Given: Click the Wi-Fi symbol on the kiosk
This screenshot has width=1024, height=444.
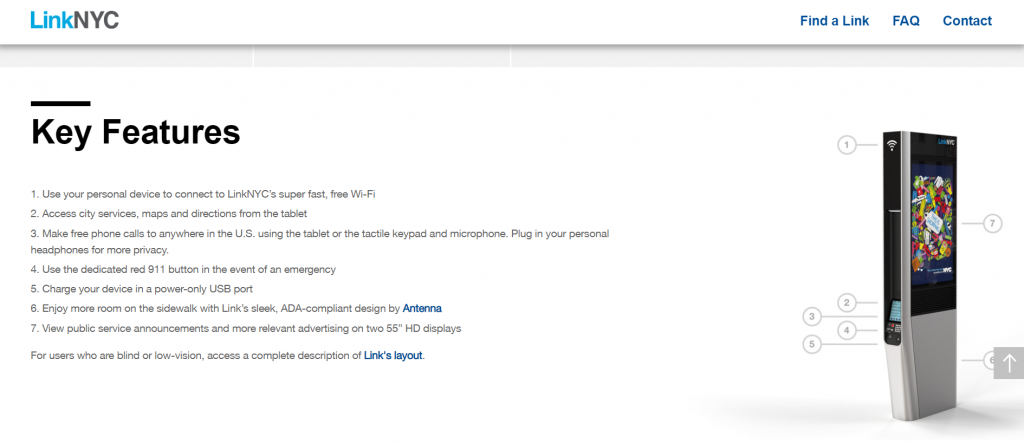Looking at the screenshot, I should click(x=890, y=145).
